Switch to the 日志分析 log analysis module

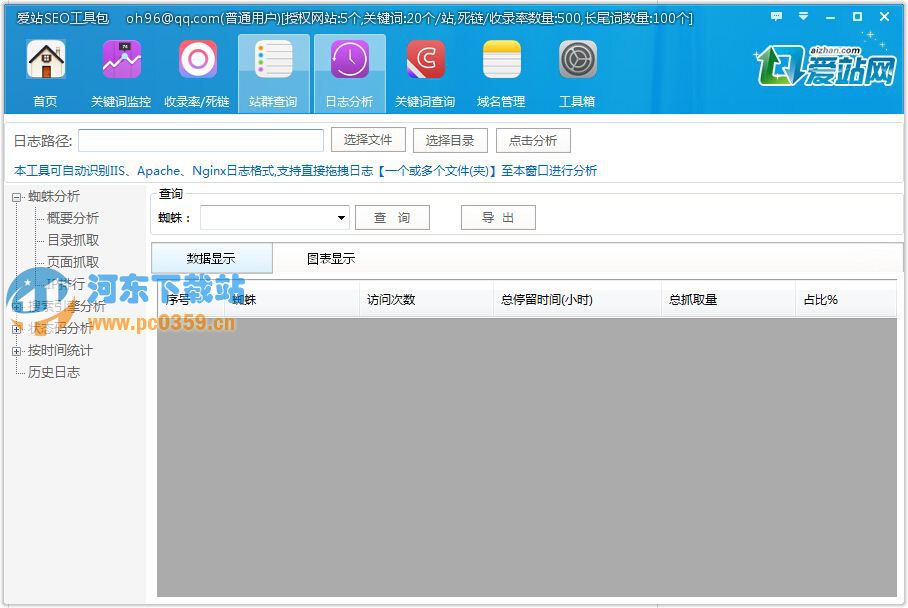349,72
